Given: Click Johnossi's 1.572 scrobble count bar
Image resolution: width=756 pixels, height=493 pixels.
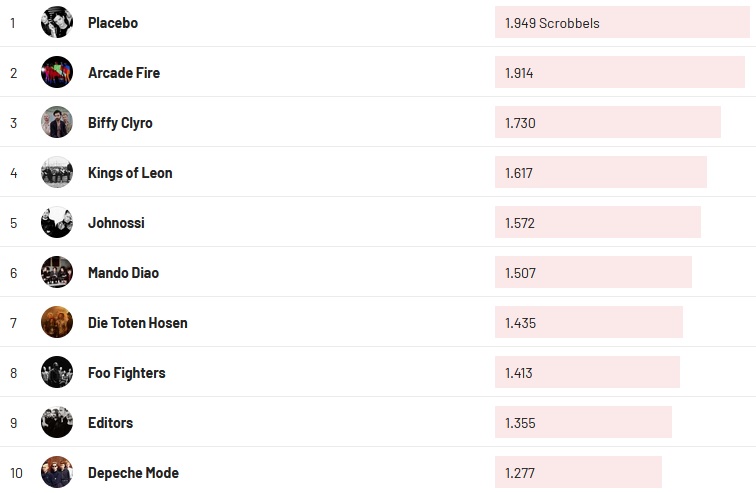Looking at the screenshot, I should [597, 222].
